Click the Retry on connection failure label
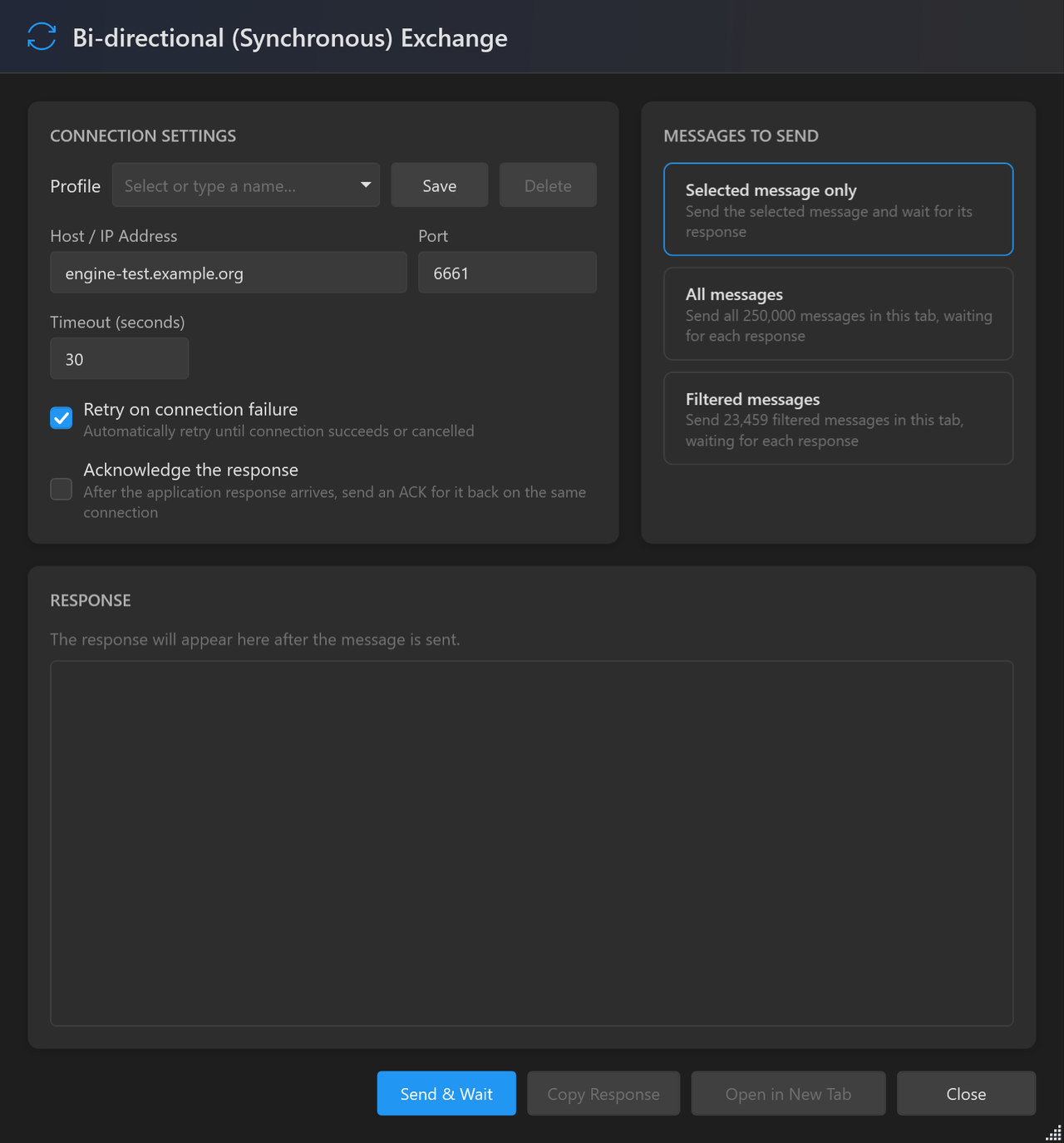 pyautogui.click(x=190, y=409)
